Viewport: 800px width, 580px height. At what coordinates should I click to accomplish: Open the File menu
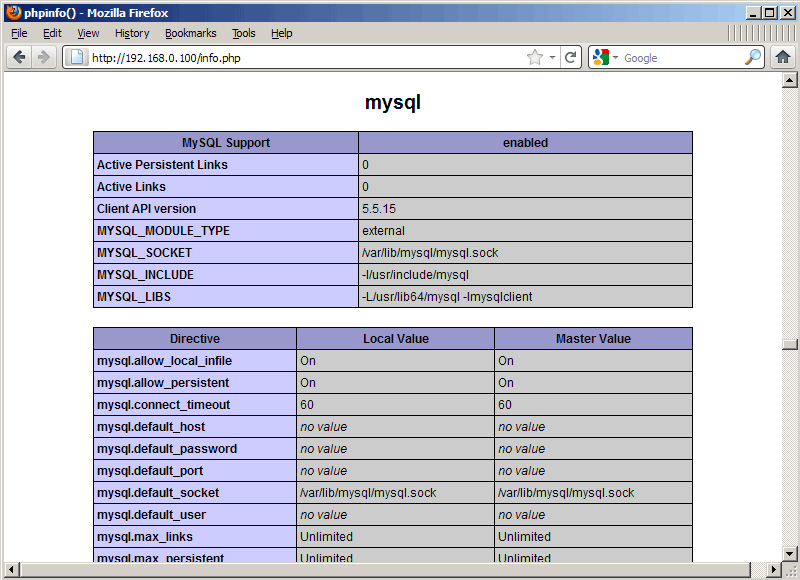(19, 33)
